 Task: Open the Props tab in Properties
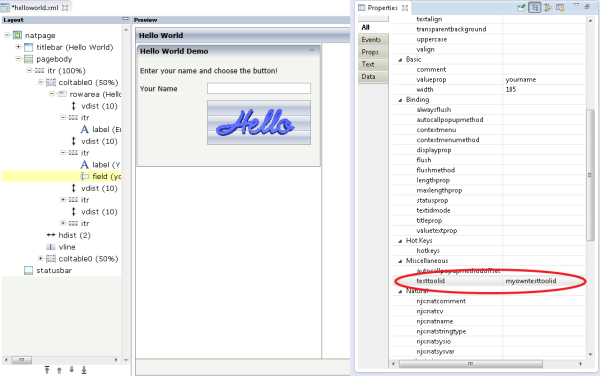370,52
